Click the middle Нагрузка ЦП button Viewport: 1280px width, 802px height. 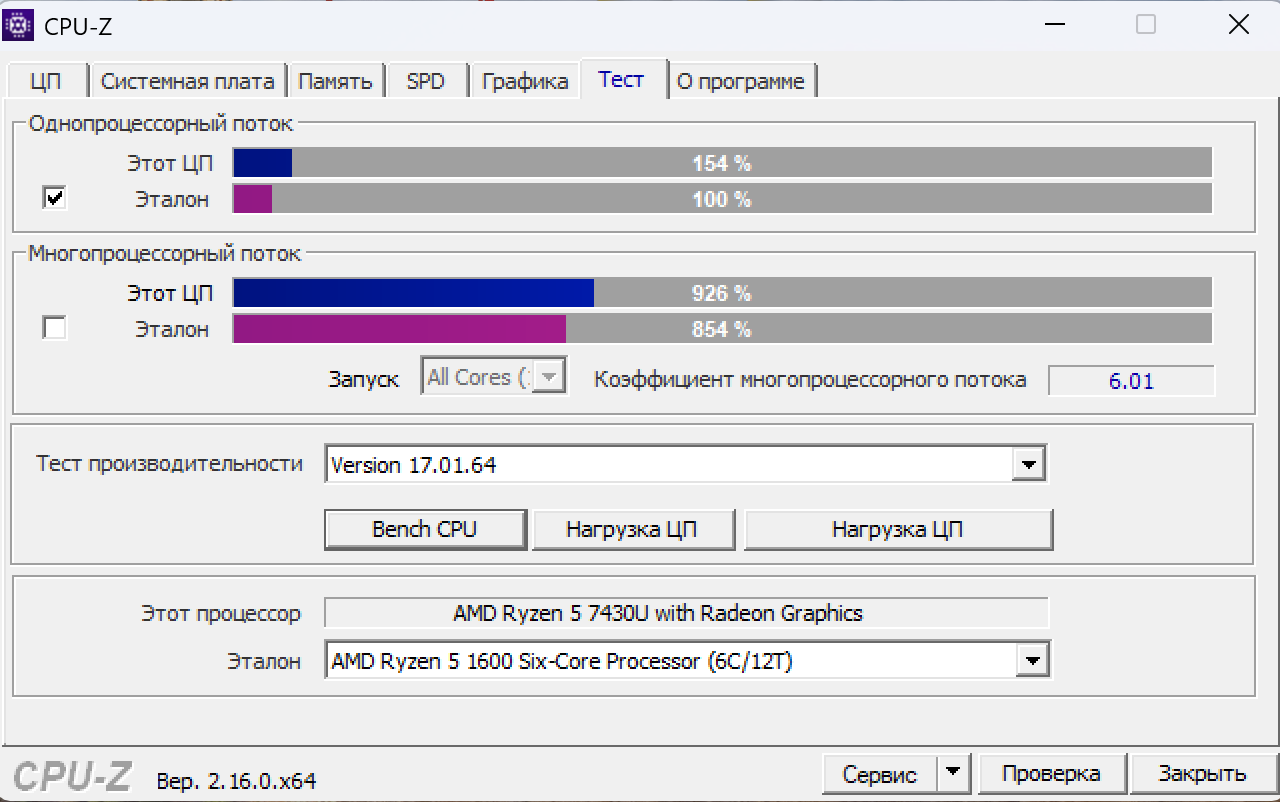632,529
